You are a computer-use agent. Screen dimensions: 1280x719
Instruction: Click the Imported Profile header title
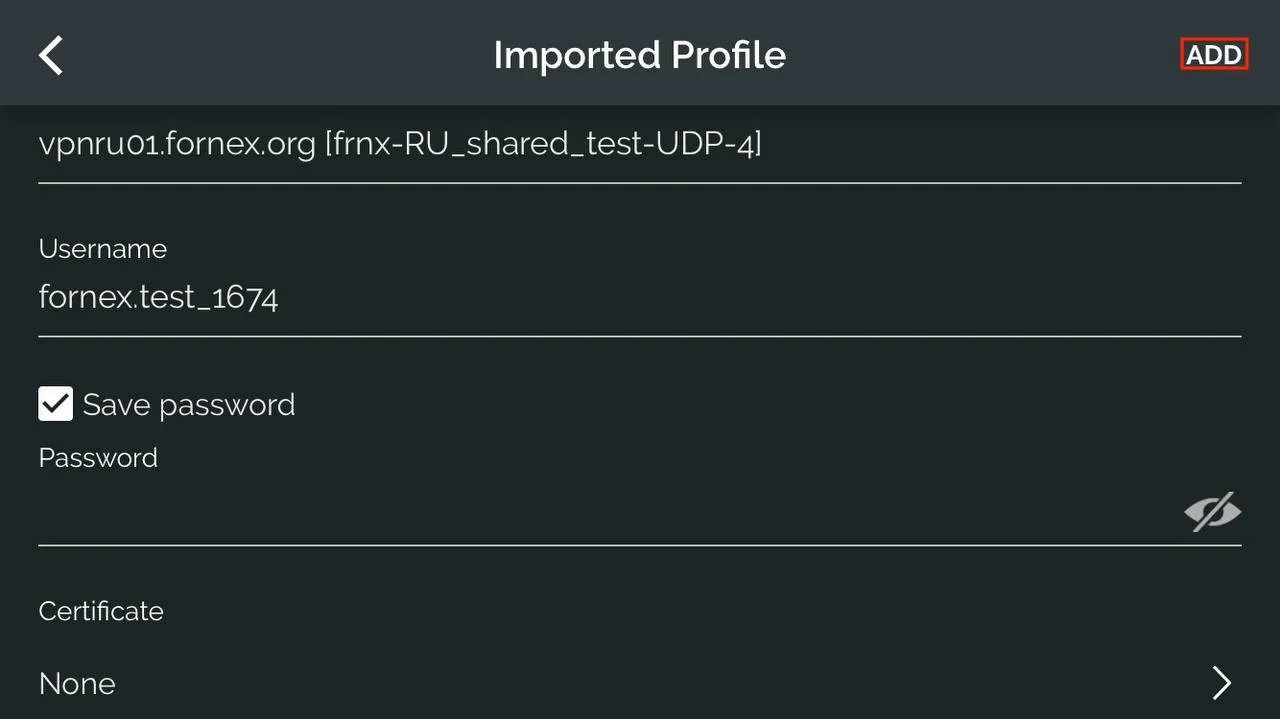(x=640, y=55)
